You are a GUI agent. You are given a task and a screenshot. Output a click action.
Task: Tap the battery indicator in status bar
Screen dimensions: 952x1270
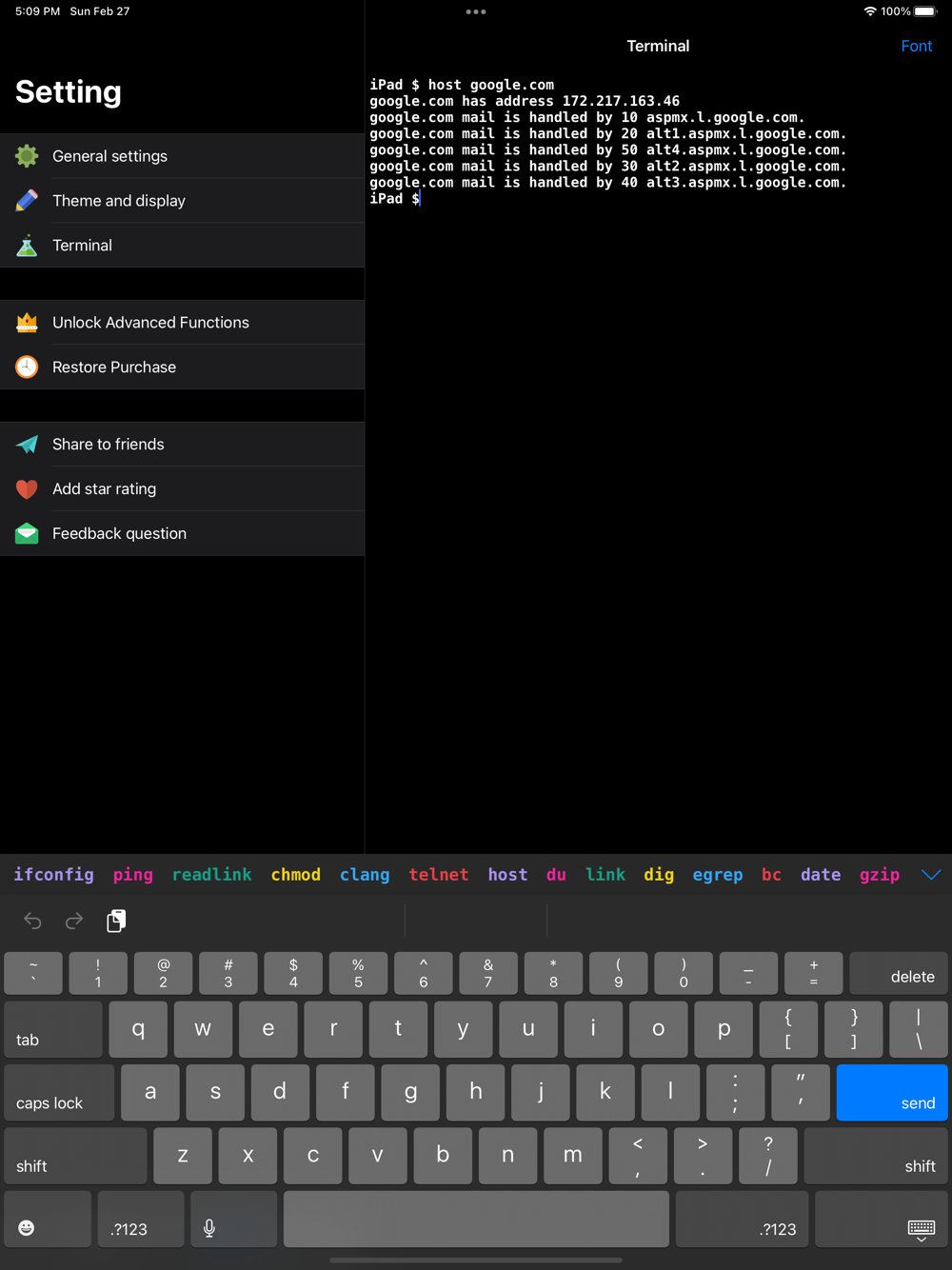[x=925, y=11]
